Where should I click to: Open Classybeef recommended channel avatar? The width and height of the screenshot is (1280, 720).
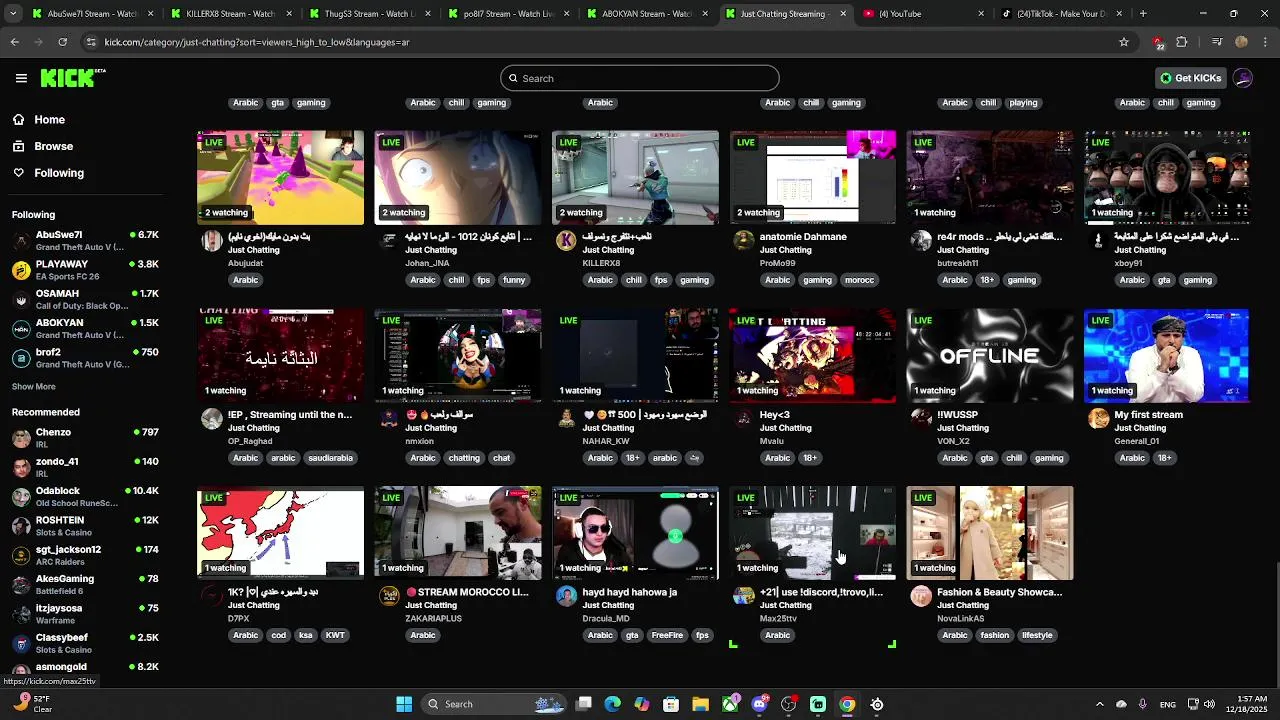21,643
